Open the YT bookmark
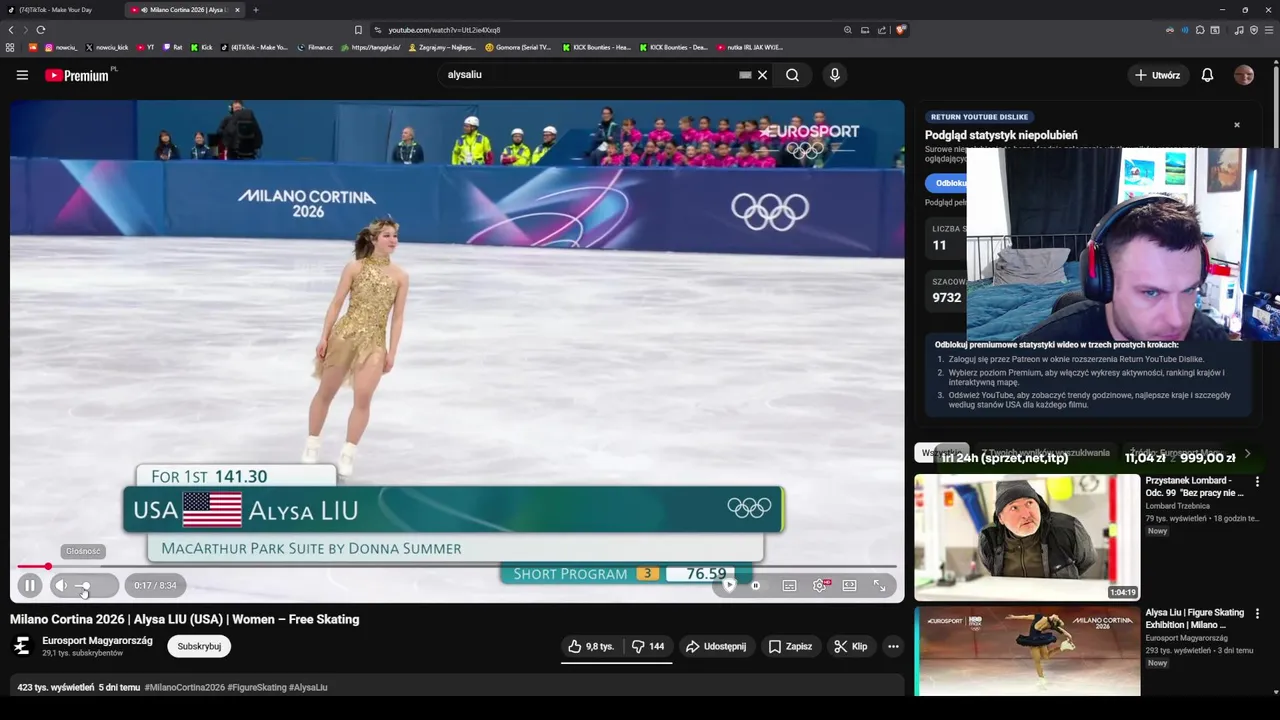The image size is (1280, 720). [x=146, y=47]
